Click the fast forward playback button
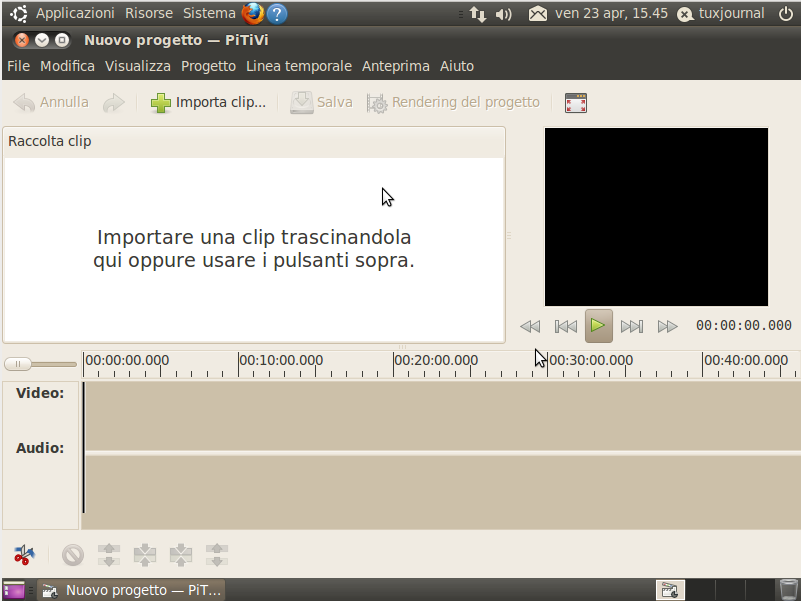 [667, 326]
